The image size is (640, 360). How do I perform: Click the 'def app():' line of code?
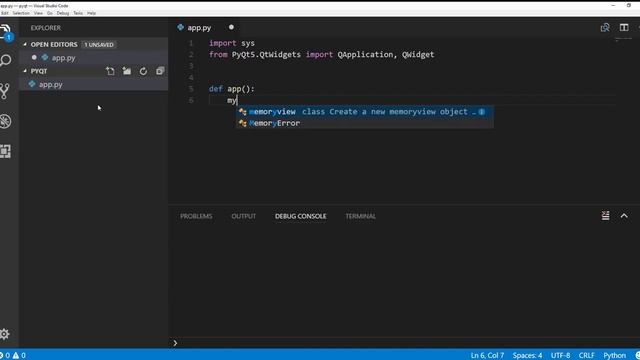click(x=231, y=89)
